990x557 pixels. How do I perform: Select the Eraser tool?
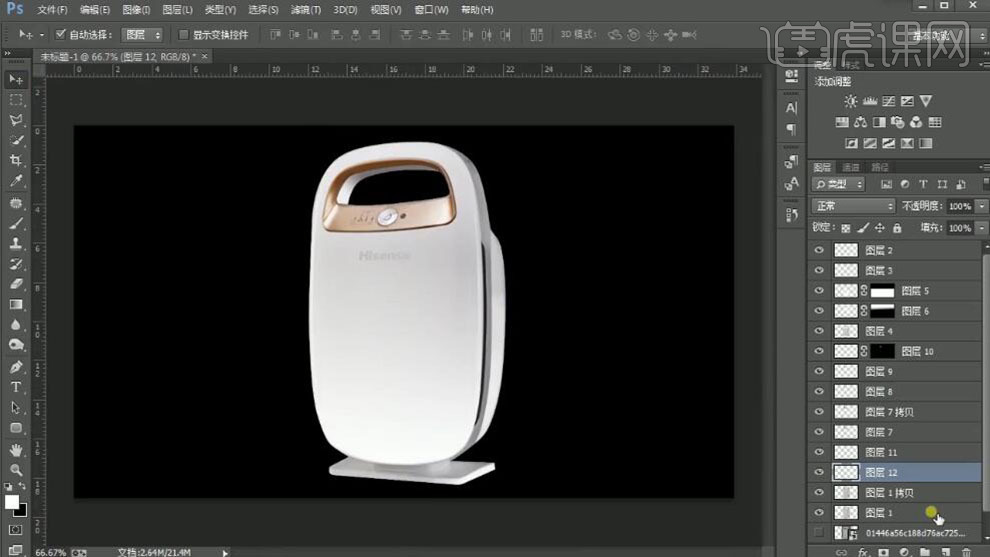pyautogui.click(x=16, y=284)
